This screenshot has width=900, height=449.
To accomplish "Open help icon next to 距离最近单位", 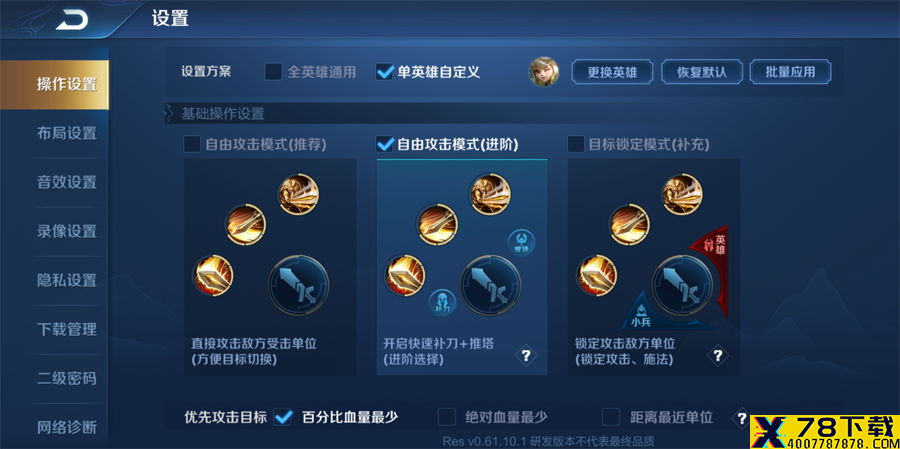I will pyautogui.click(x=742, y=417).
